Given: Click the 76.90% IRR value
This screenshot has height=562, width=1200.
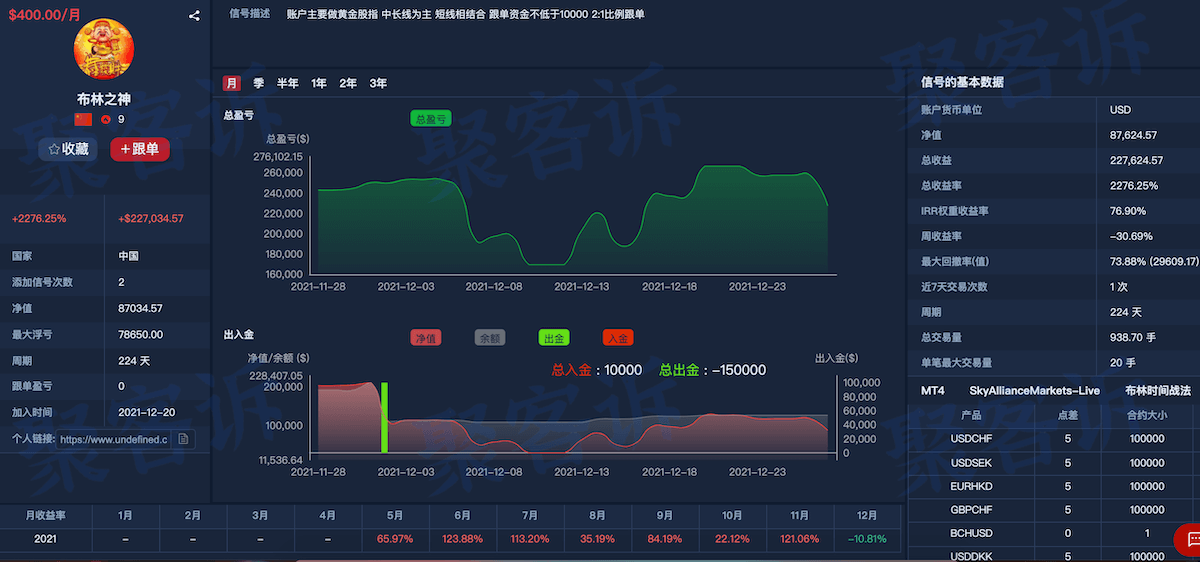Looking at the screenshot, I should click(1127, 211).
